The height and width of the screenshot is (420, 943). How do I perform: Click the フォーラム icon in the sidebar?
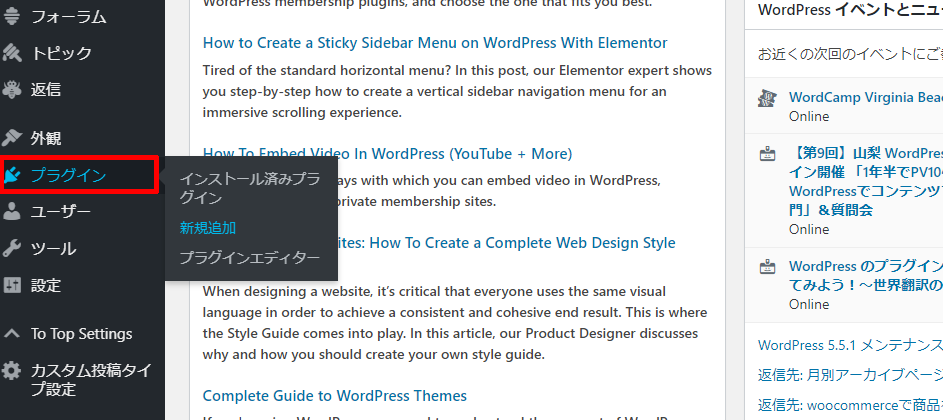click(12, 17)
